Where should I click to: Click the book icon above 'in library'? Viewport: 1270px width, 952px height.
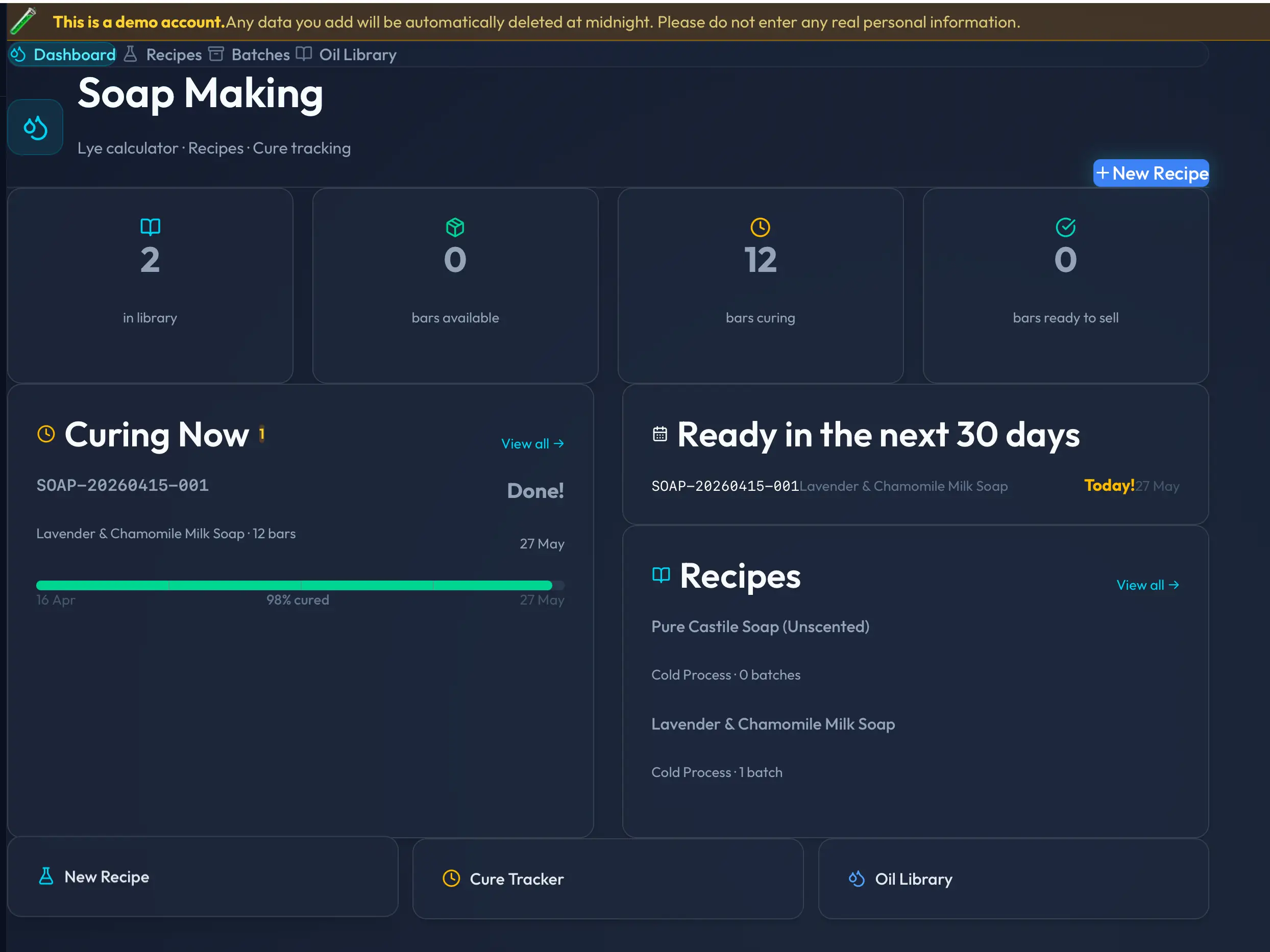coord(151,227)
